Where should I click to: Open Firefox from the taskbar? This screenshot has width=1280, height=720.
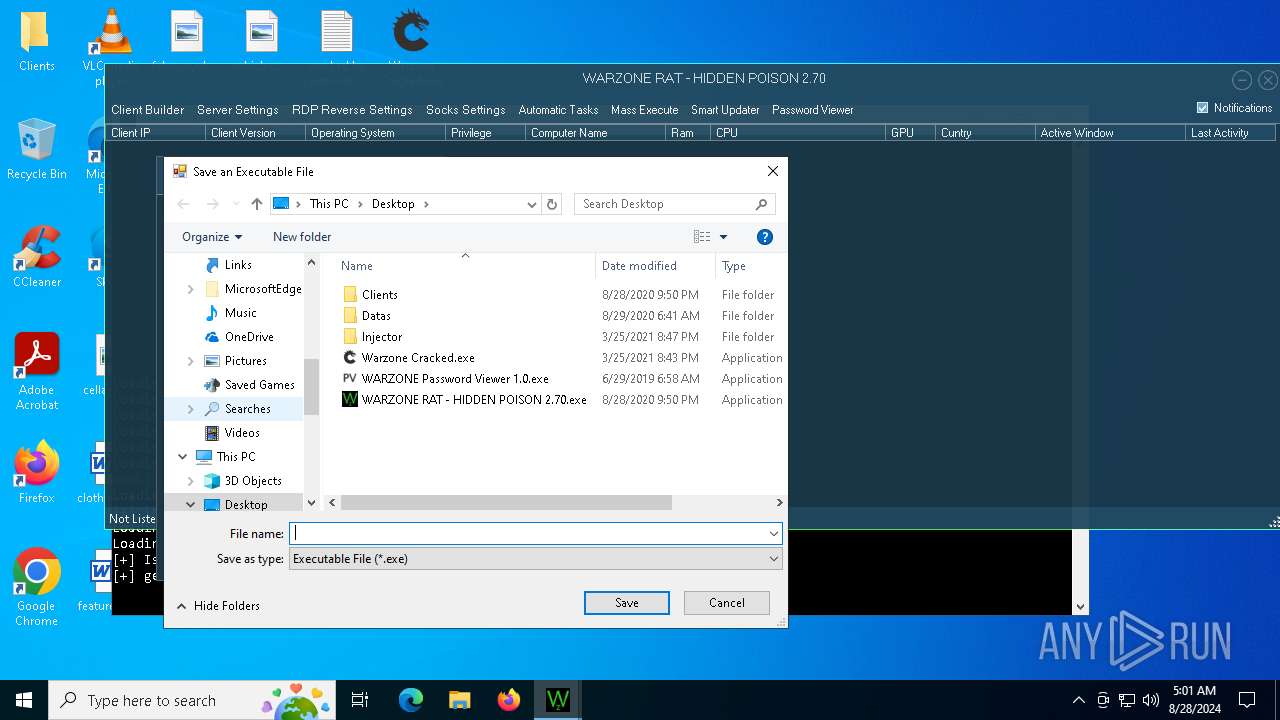point(508,700)
